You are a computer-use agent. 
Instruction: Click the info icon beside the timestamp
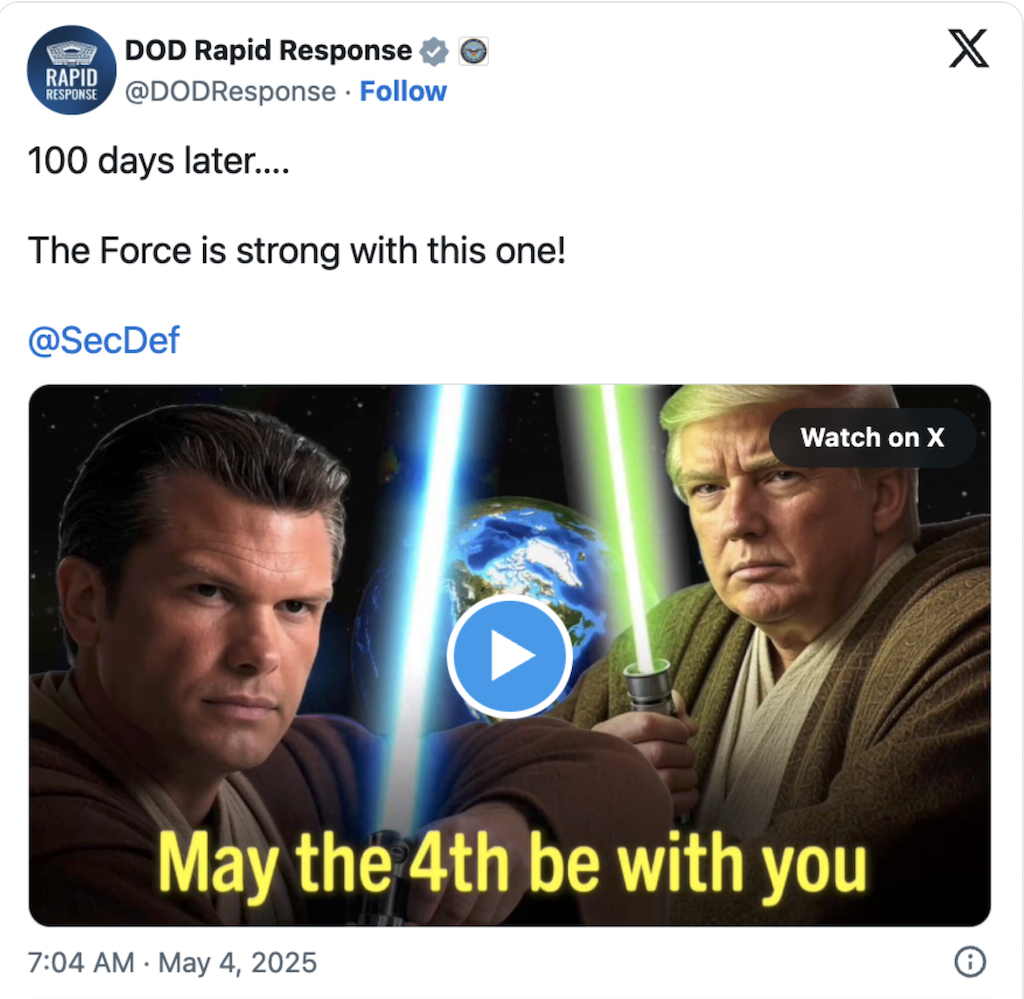coord(970,962)
